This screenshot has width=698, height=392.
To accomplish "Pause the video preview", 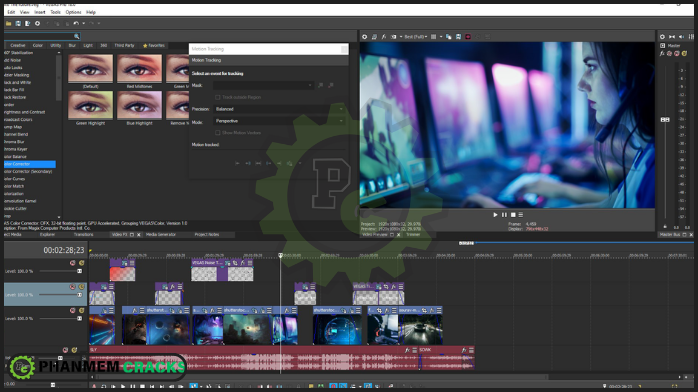I will pos(504,215).
